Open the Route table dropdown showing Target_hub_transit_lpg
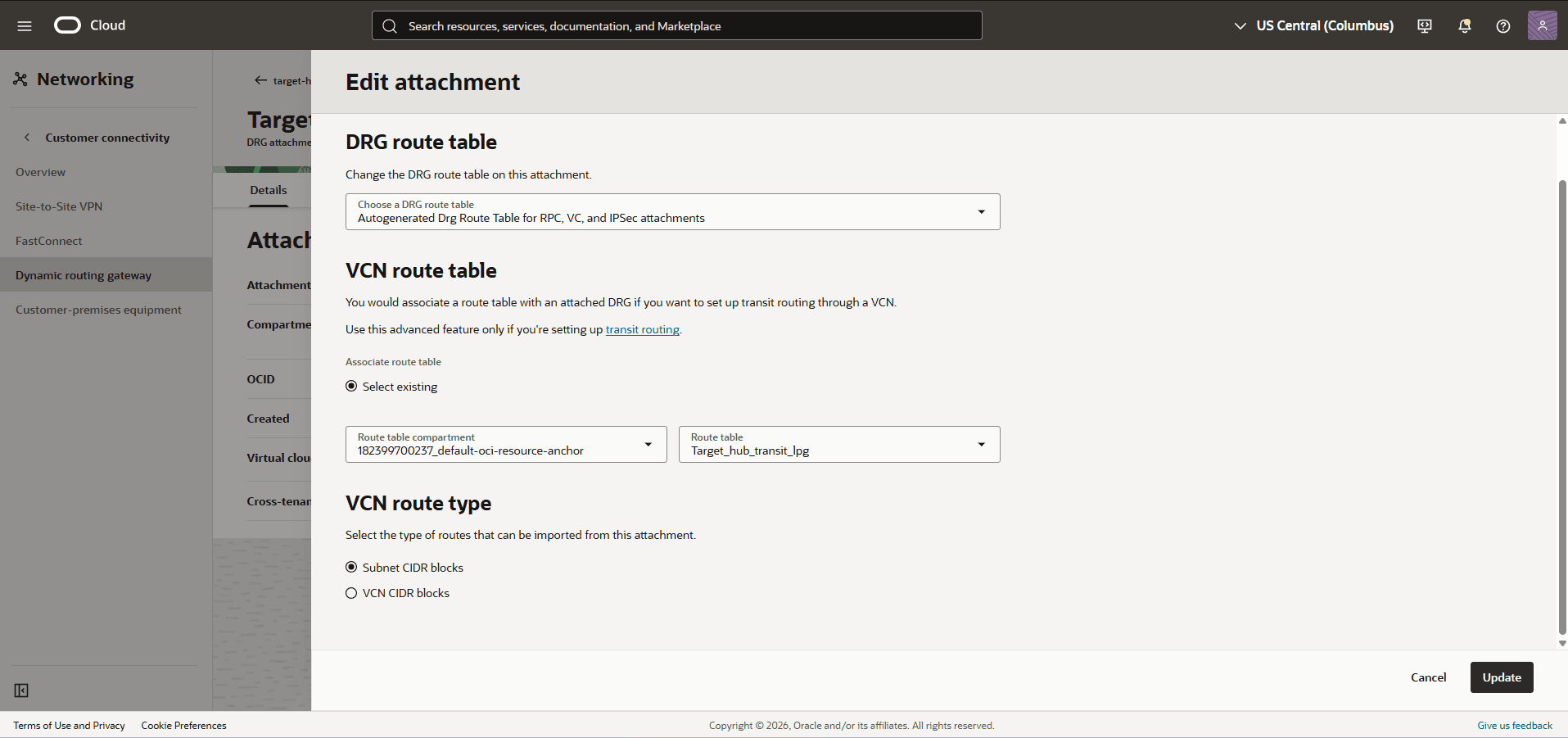This screenshot has width=1568, height=738. 839,444
